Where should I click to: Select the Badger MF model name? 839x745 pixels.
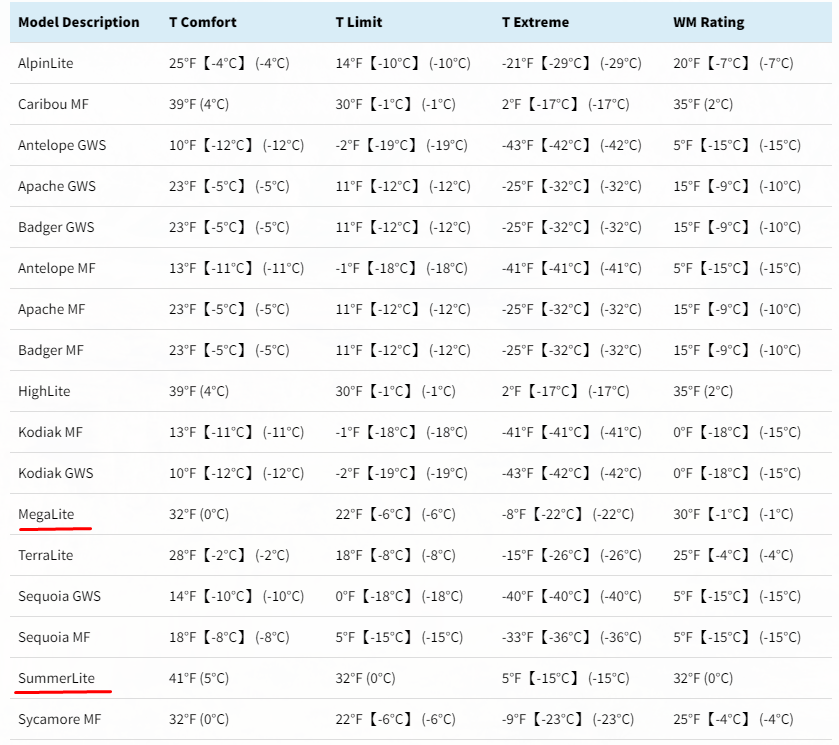[x=51, y=350]
